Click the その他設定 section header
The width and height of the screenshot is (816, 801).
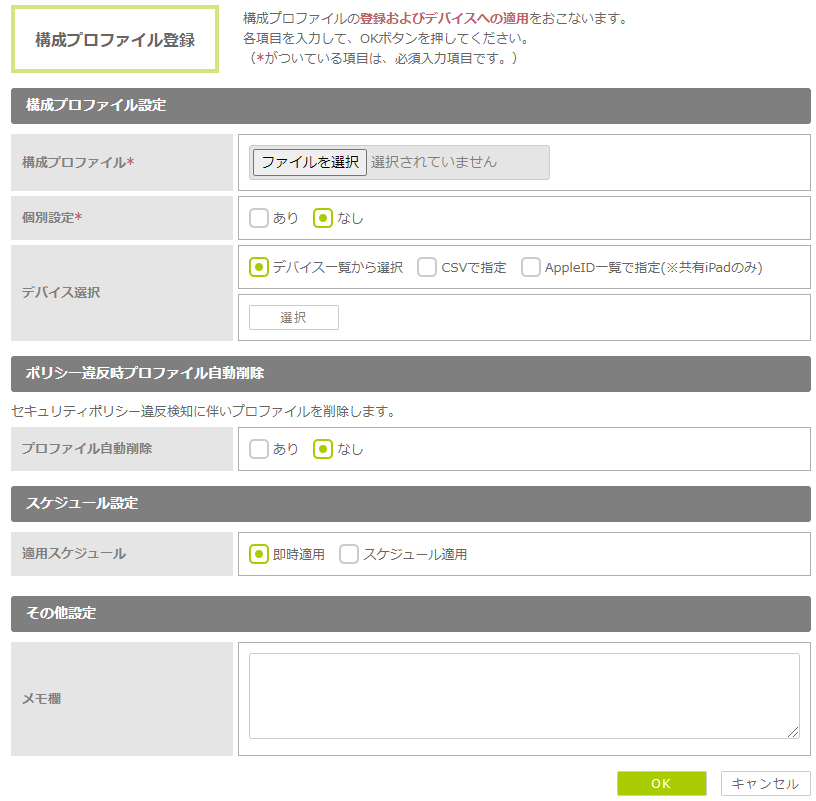tap(410, 614)
